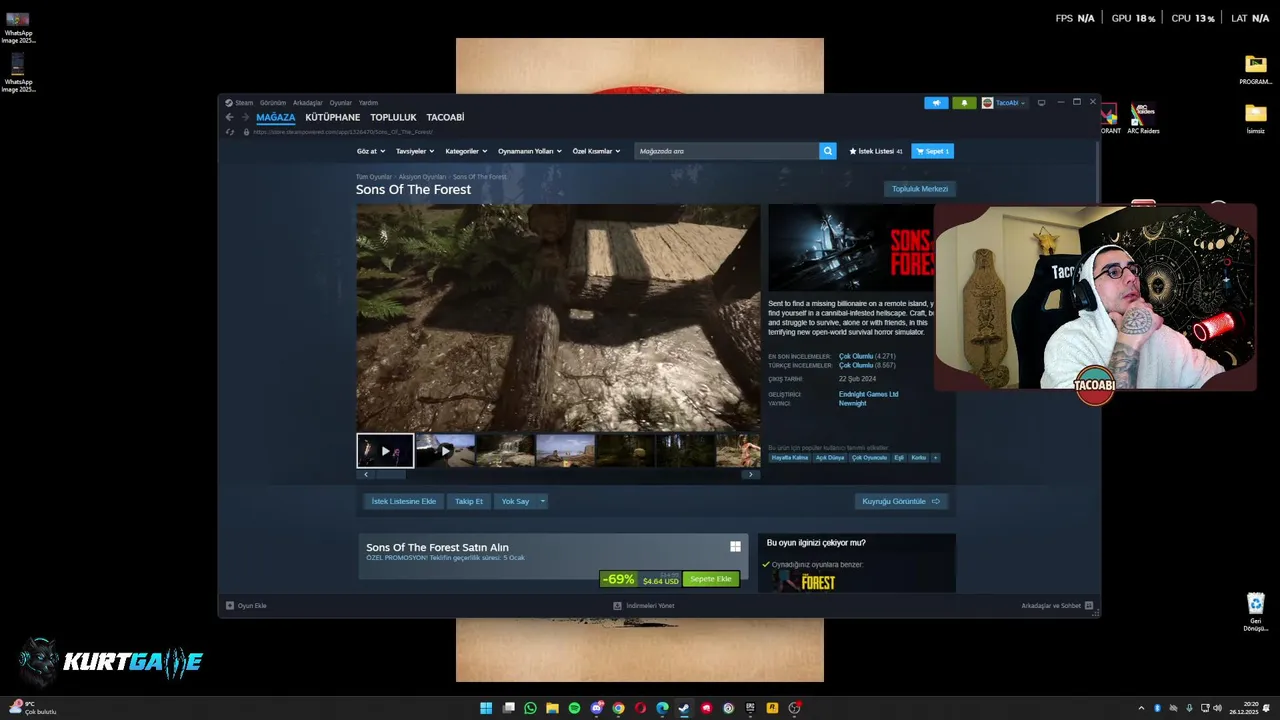Viewport: 1280px width, 720px height.
Task: Expand more tags with plus button
Action: [x=935, y=457]
